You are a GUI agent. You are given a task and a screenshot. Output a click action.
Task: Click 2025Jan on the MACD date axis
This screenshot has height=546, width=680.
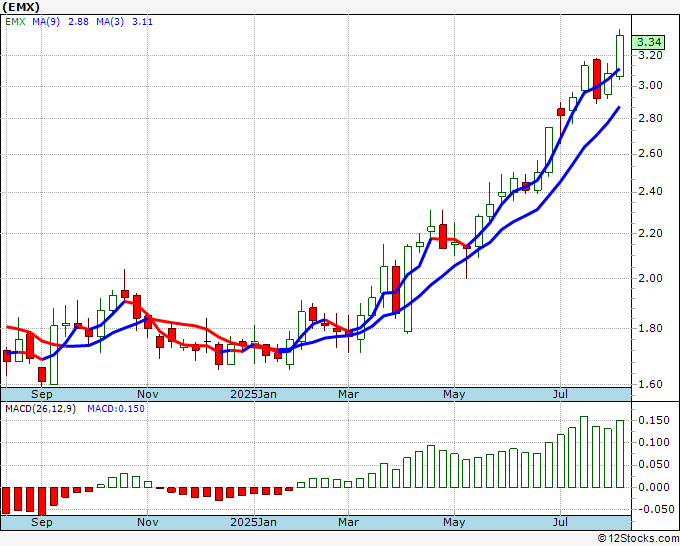(x=254, y=522)
